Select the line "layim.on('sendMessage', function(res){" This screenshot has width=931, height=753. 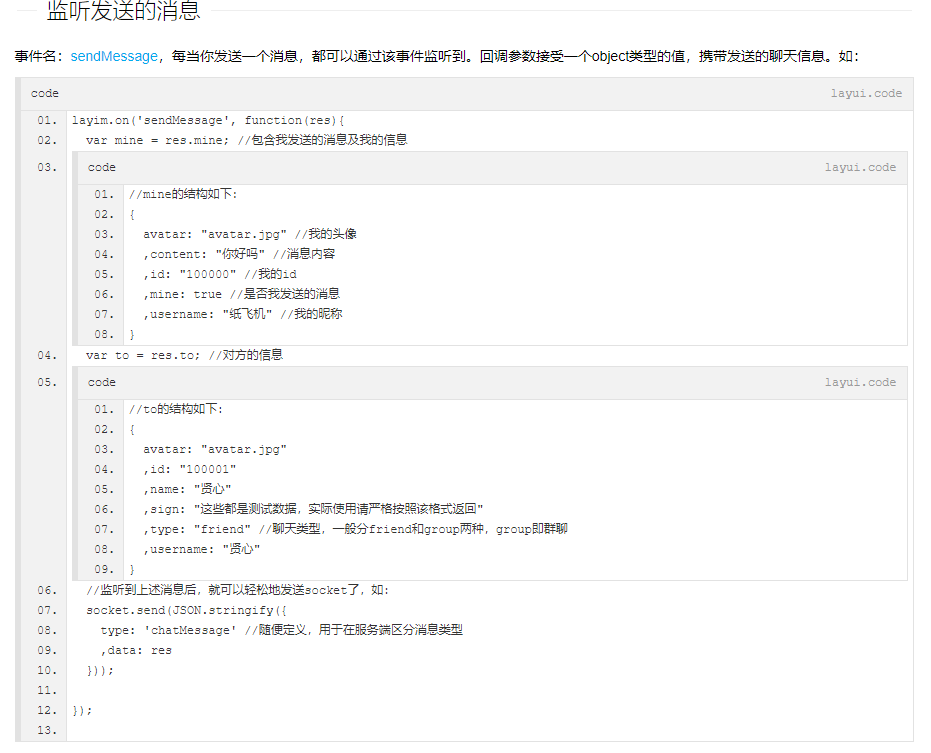[208, 121]
